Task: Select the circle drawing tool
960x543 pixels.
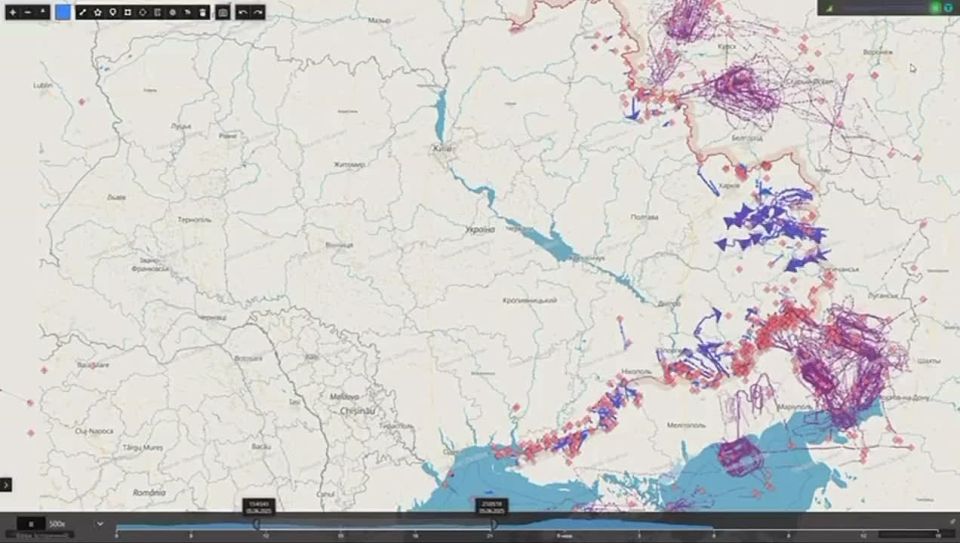Action: pos(143,12)
